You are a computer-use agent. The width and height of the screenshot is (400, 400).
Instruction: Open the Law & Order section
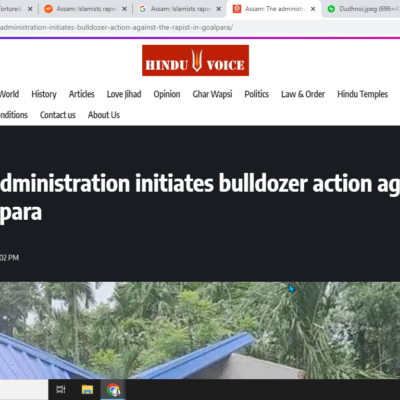303,94
